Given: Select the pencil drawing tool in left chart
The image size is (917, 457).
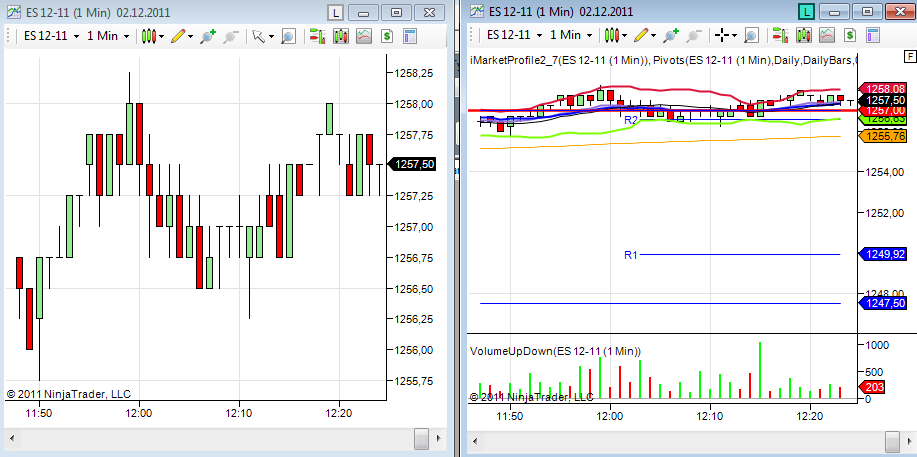Looking at the screenshot, I should point(178,36).
